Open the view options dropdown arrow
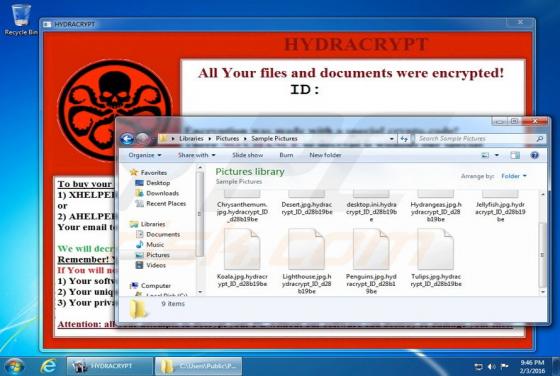 [497, 155]
